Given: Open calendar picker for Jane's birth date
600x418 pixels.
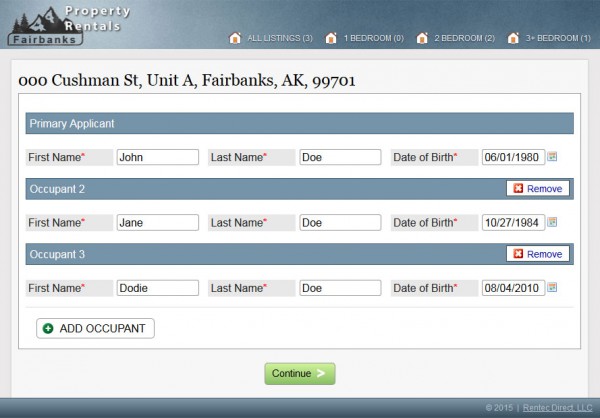Looking at the screenshot, I should [x=551, y=222].
